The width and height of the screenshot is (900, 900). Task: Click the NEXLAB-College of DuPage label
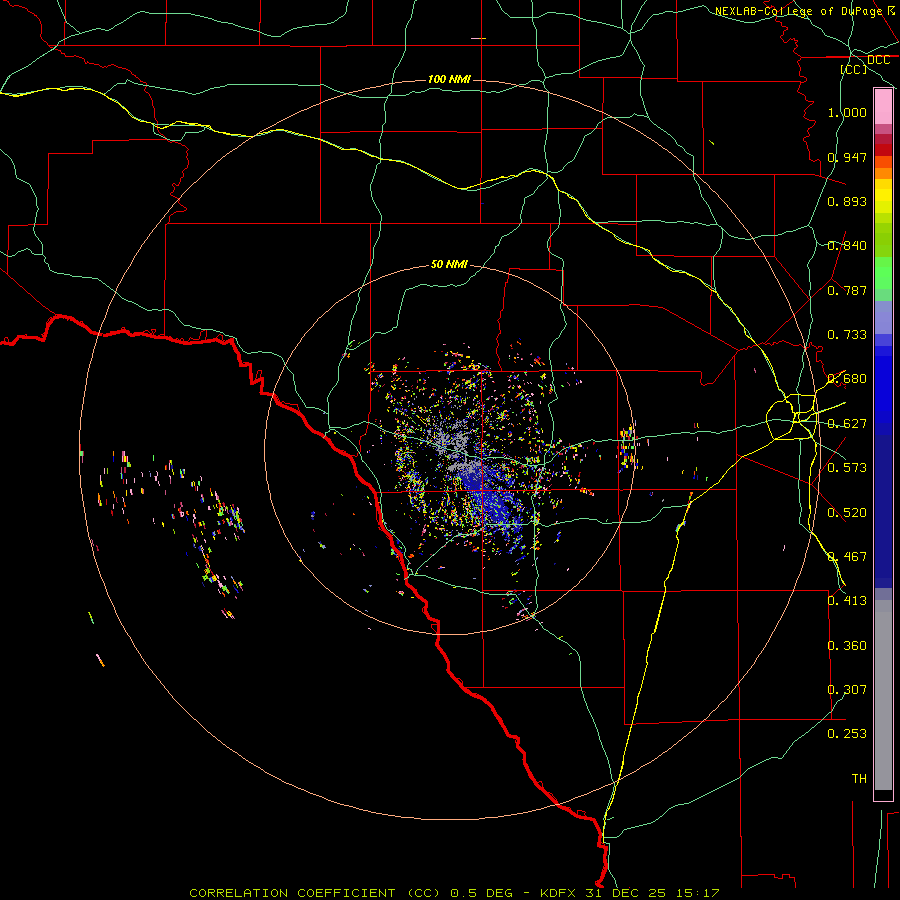coord(805,11)
